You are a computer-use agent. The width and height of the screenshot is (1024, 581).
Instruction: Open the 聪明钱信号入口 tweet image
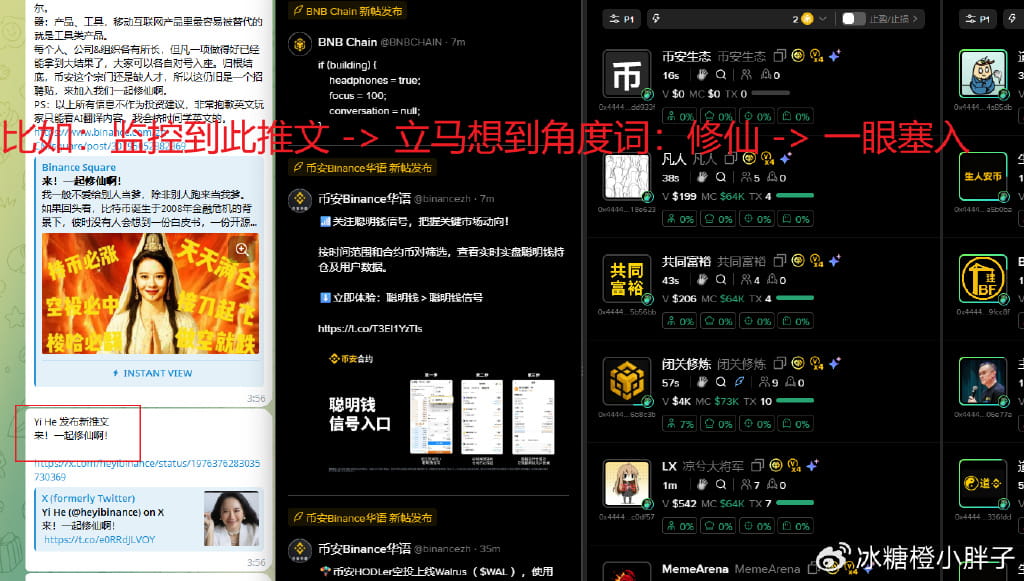point(441,414)
